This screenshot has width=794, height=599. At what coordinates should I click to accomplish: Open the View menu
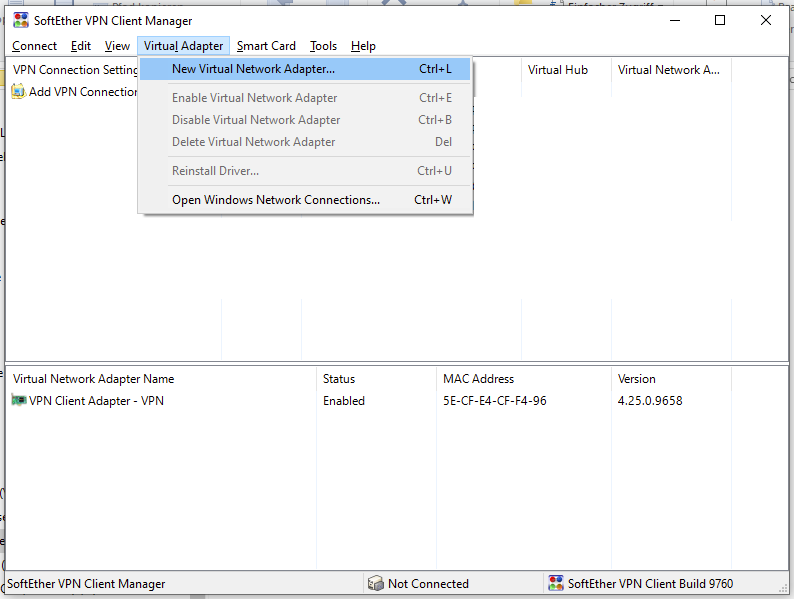tap(117, 46)
